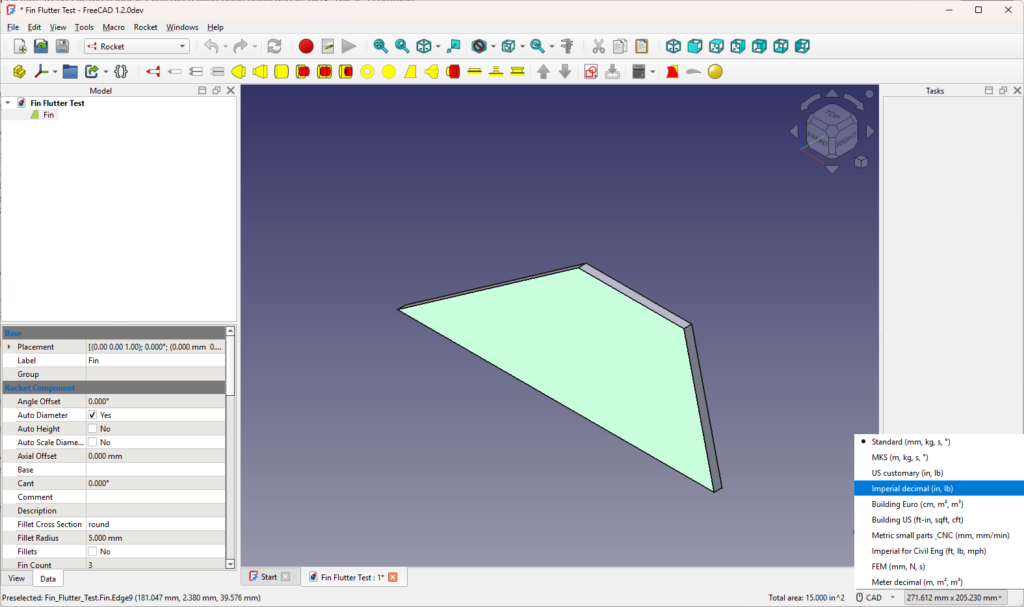Enable the Auto Height checkbox
Screen dimensions: 1024x607
93,429
